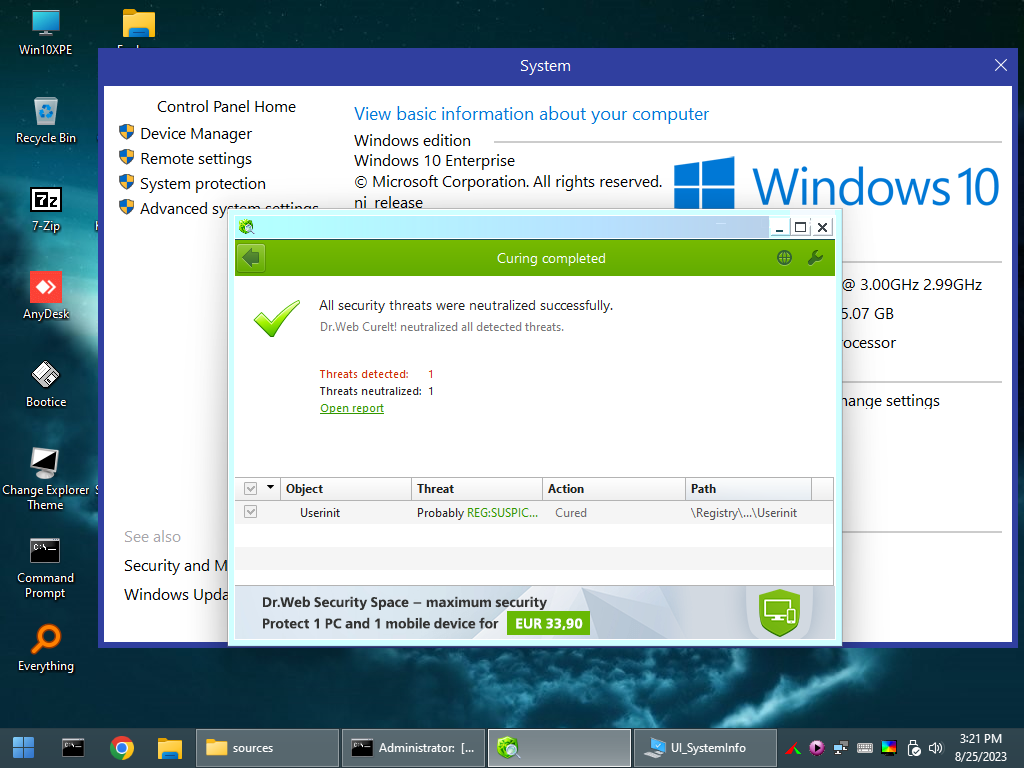Select the AnyDesk desktop icon
The image size is (1024, 768).
tap(46, 297)
